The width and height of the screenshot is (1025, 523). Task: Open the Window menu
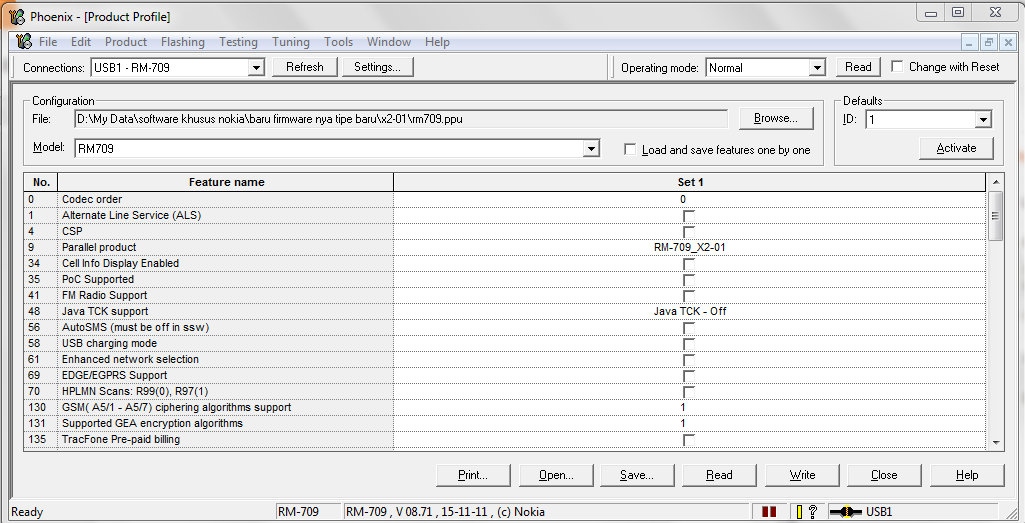click(389, 42)
